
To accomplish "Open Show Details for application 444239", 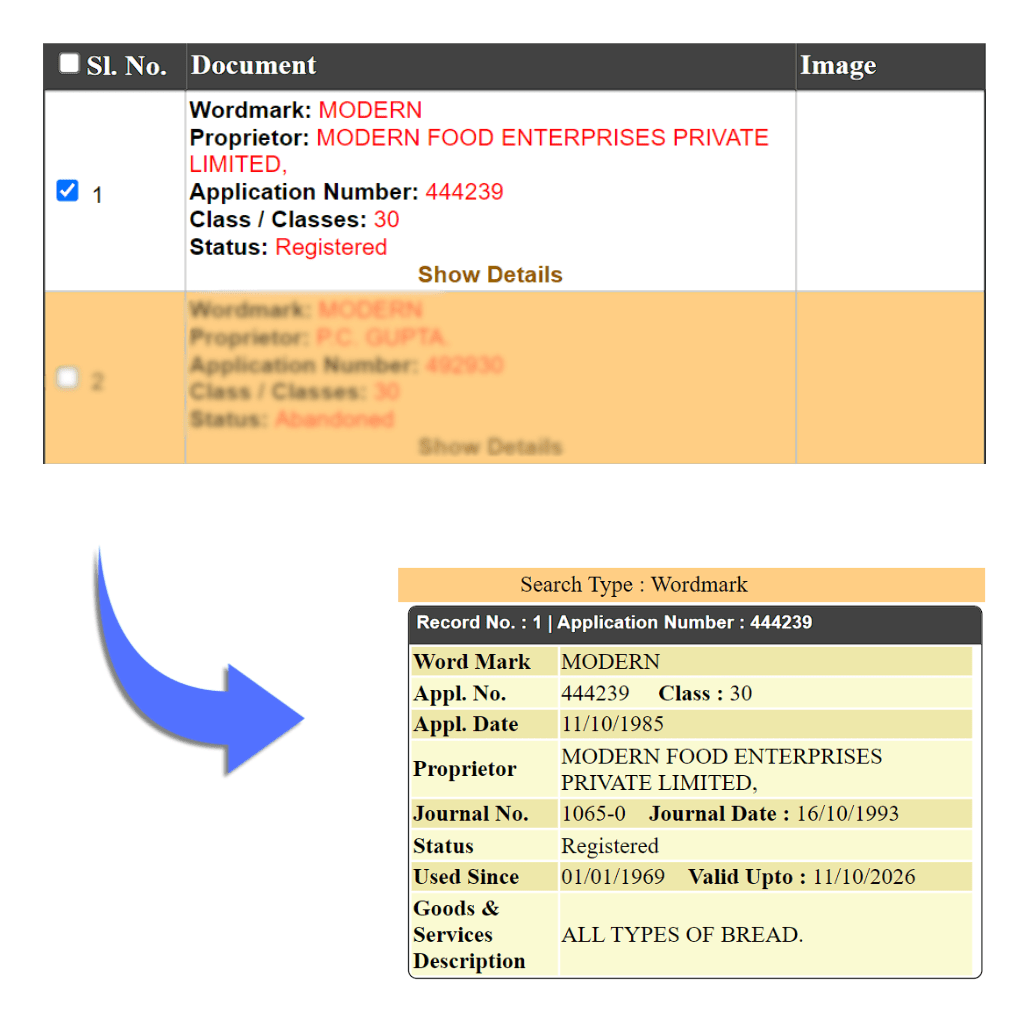I will (490, 275).
